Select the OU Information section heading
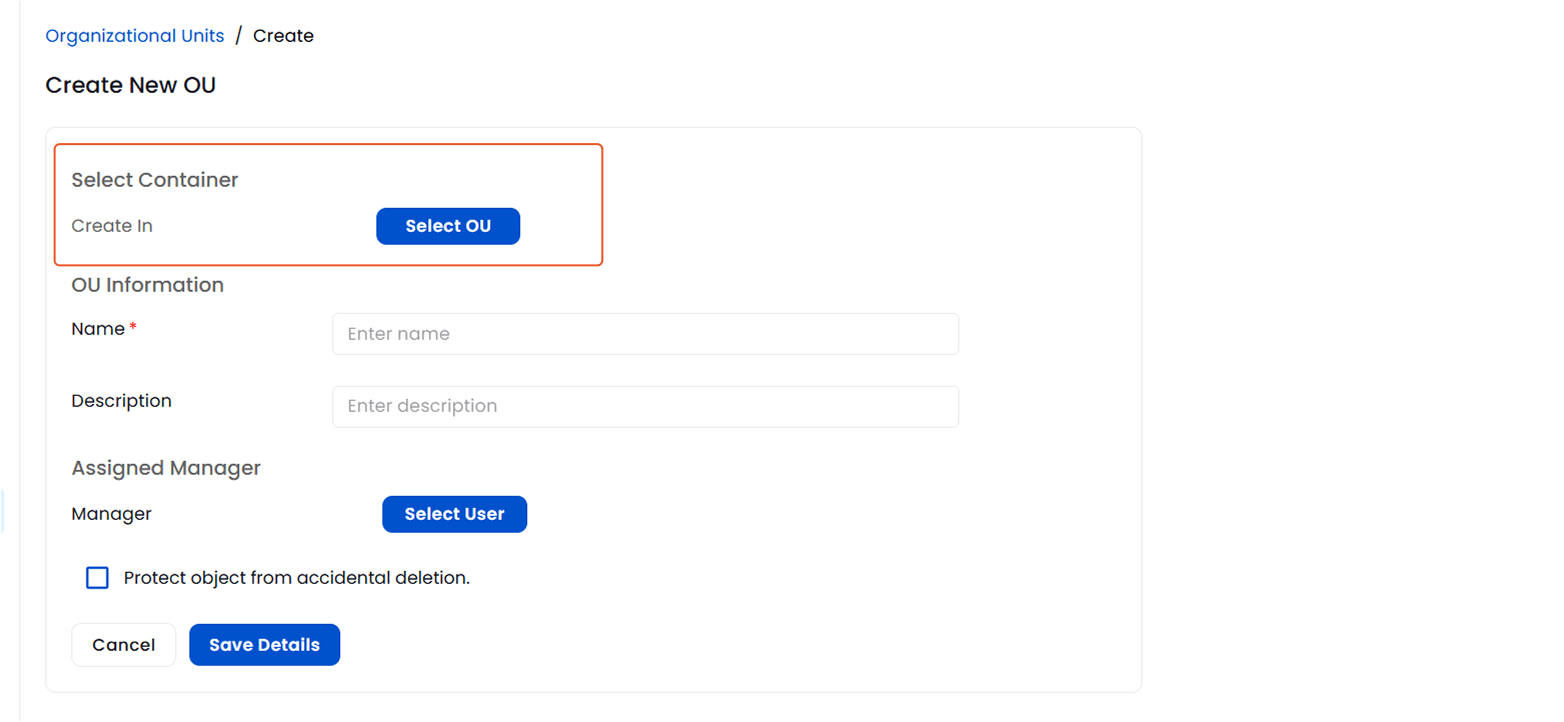The image size is (1564, 722). (147, 285)
